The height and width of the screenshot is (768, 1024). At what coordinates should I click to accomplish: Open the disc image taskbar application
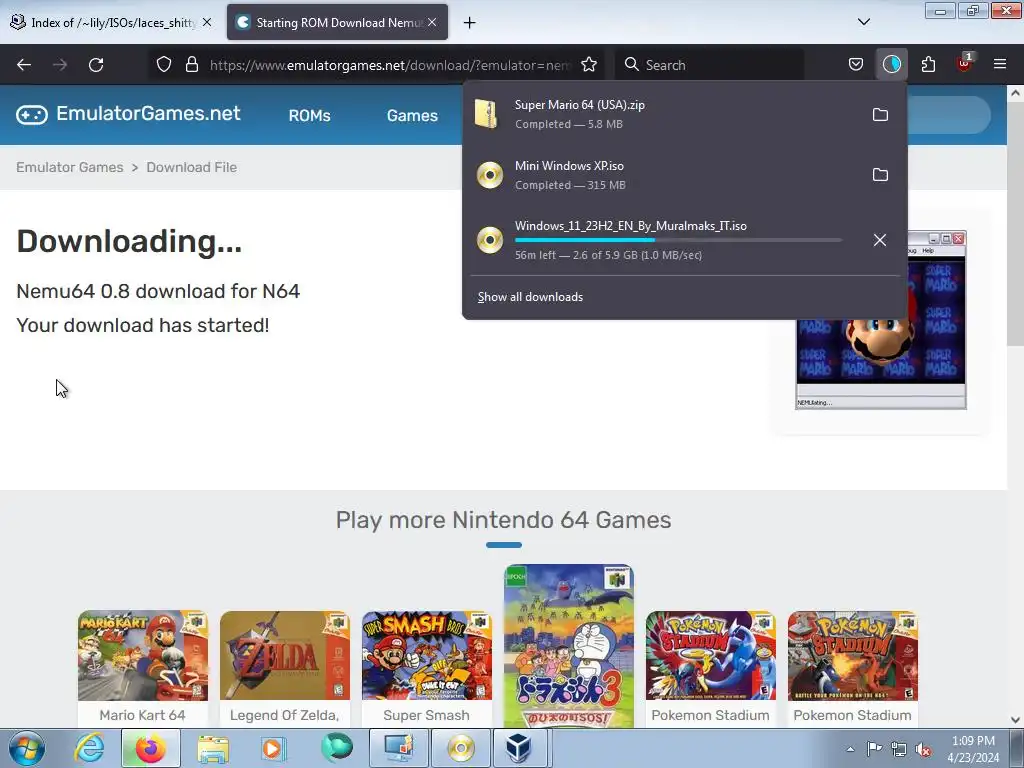[x=460, y=748]
